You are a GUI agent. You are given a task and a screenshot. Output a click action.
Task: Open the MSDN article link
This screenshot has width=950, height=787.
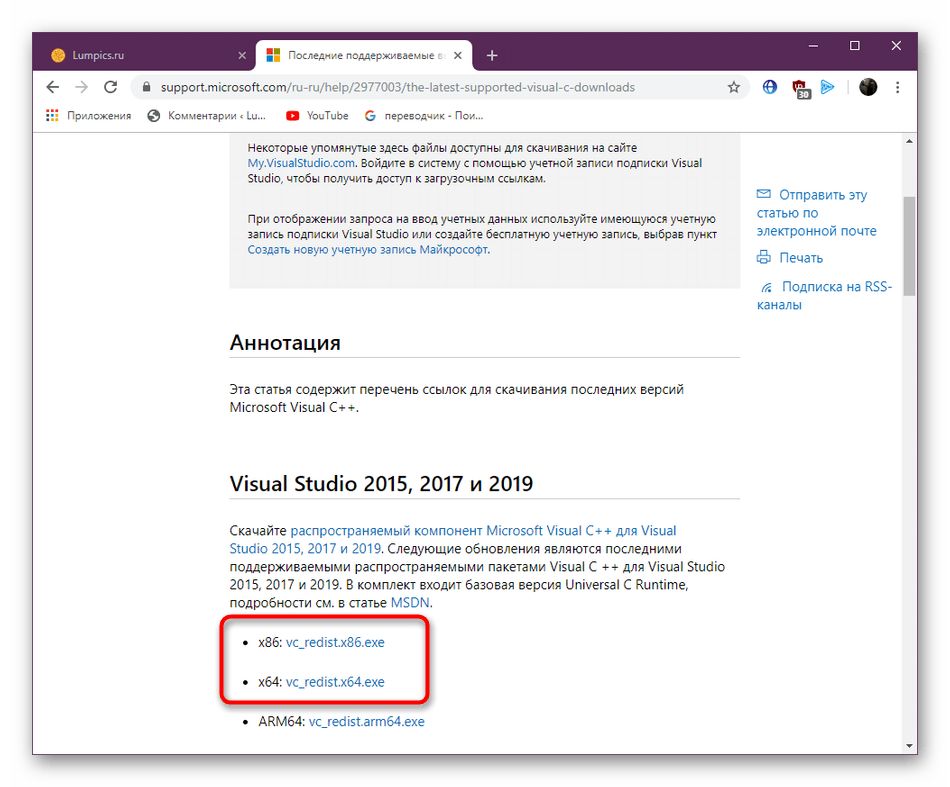(x=410, y=602)
